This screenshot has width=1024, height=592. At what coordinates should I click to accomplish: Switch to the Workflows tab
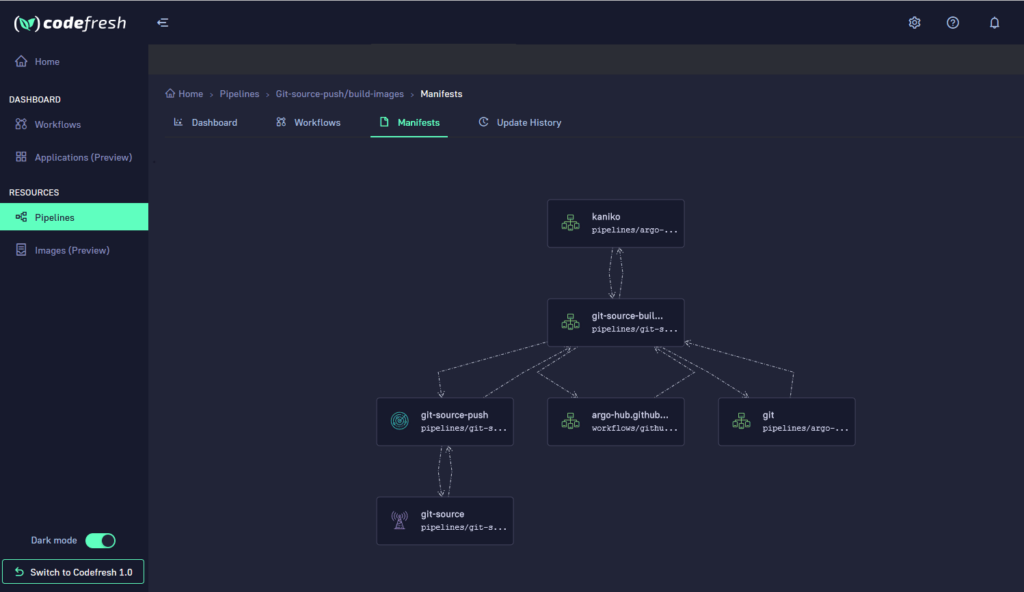click(309, 122)
